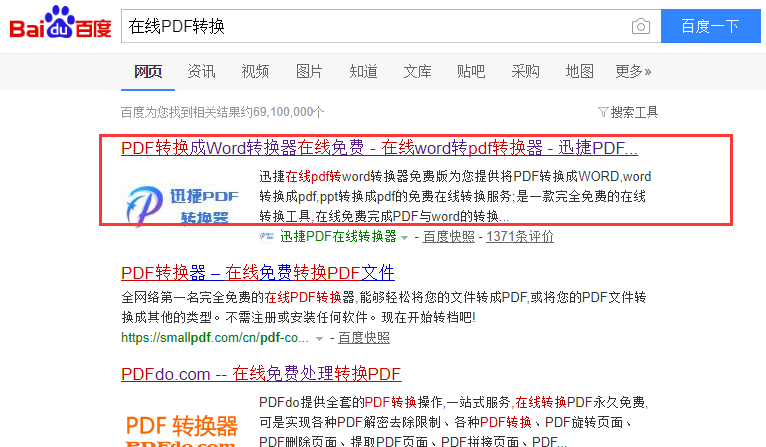Screen dimensions: 766x447
Task: Open 搜索工具 options
Action: tap(634, 112)
